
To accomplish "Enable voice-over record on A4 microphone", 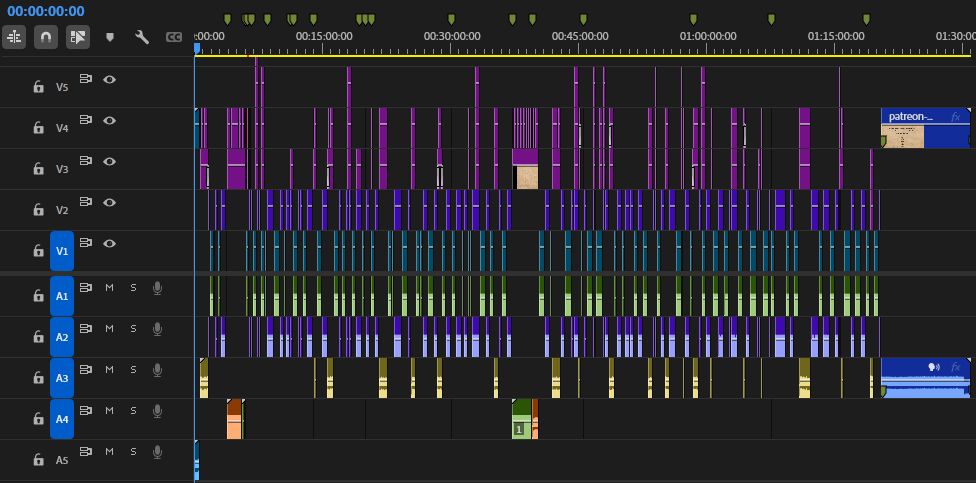I will (157, 411).
